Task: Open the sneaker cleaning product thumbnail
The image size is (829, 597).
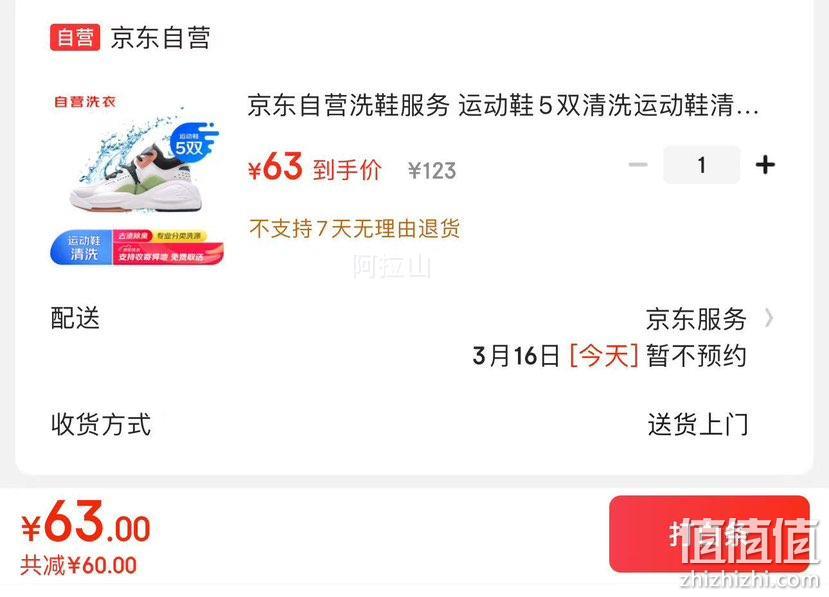Action: pos(137,179)
